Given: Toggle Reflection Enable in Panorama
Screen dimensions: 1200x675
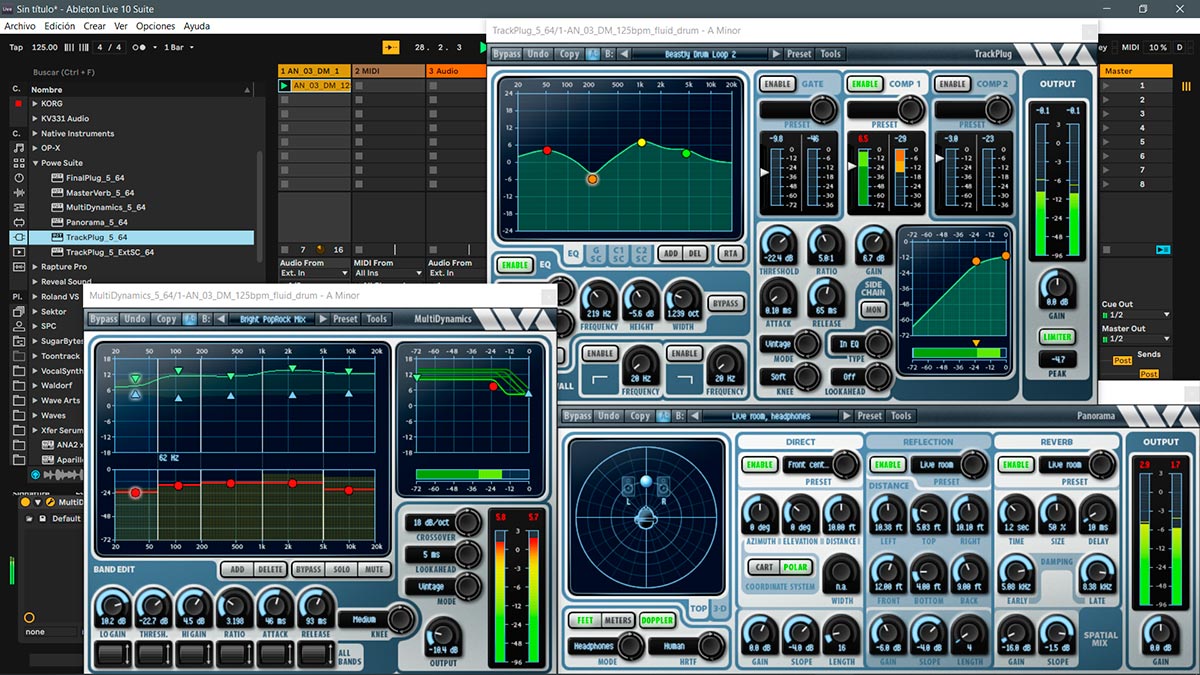Looking at the screenshot, I should pyautogui.click(x=887, y=465).
